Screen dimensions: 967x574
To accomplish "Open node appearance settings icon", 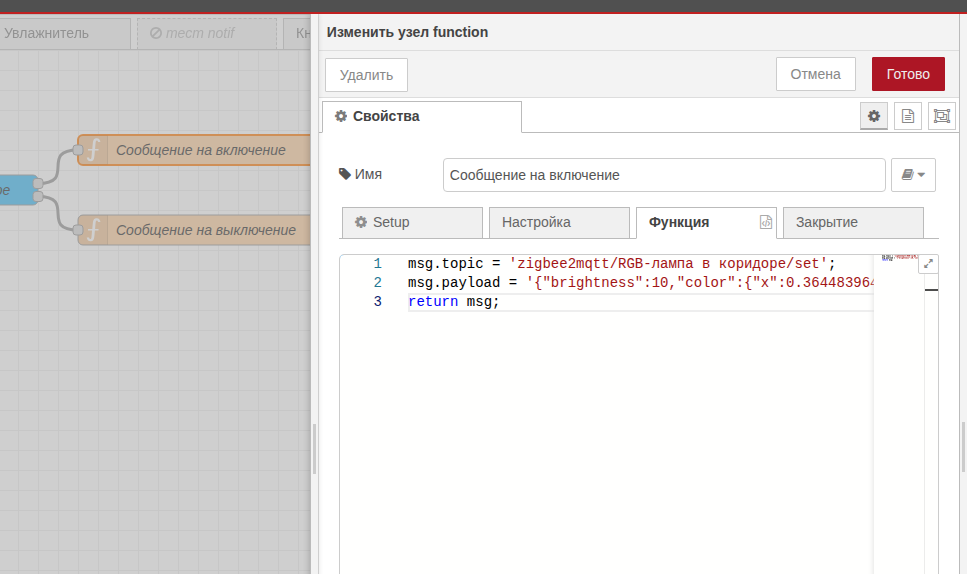I will point(942,116).
